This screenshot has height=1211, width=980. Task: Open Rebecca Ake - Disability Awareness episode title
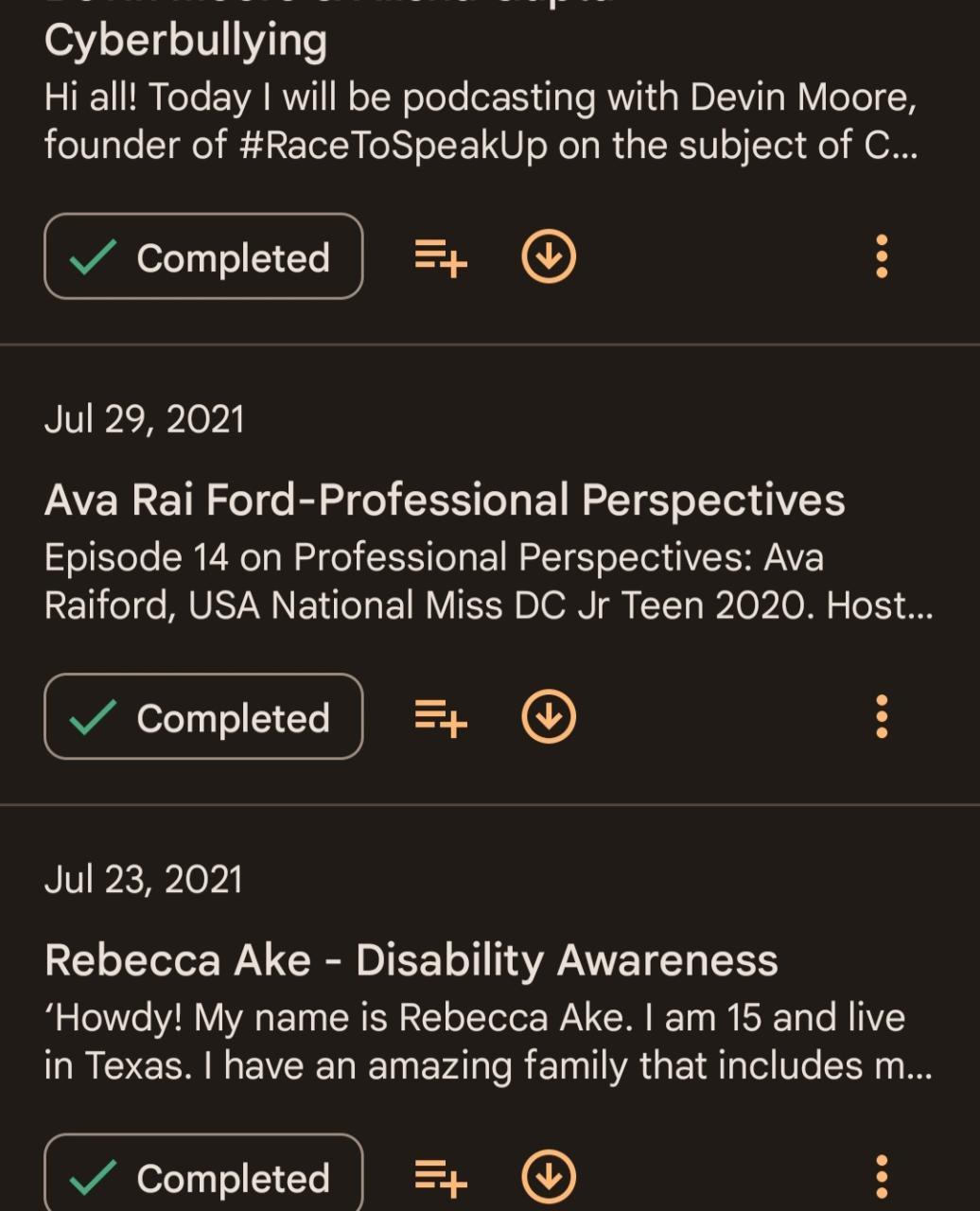coord(411,960)
